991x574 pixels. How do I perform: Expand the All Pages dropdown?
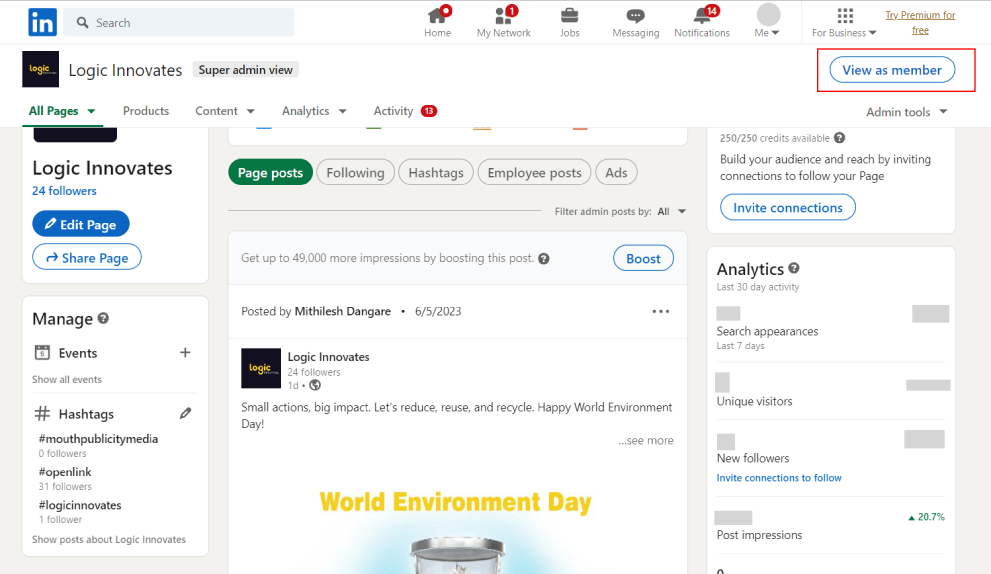(x=62, y=111)
